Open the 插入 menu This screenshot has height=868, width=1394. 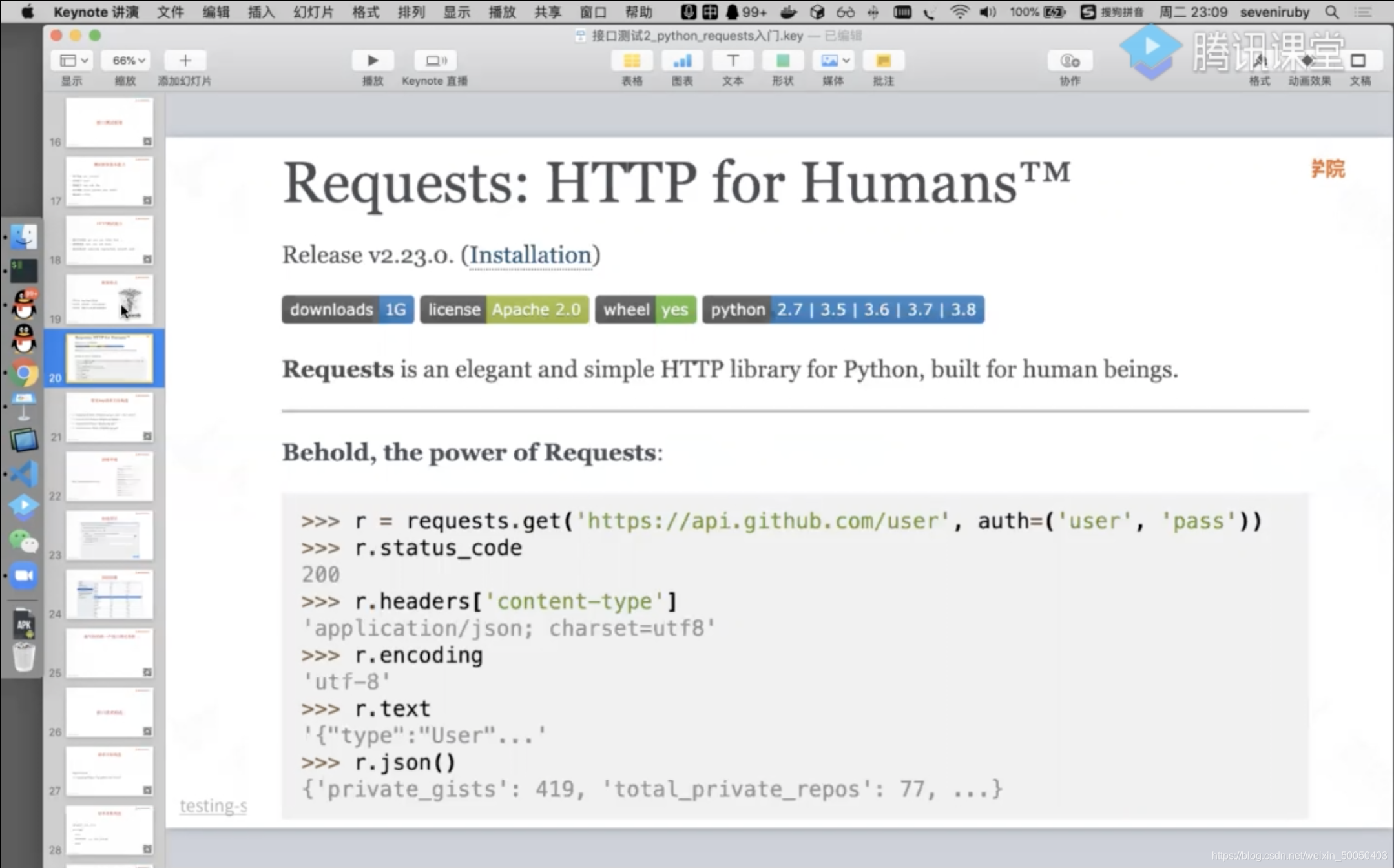click(x=261, y=12)
